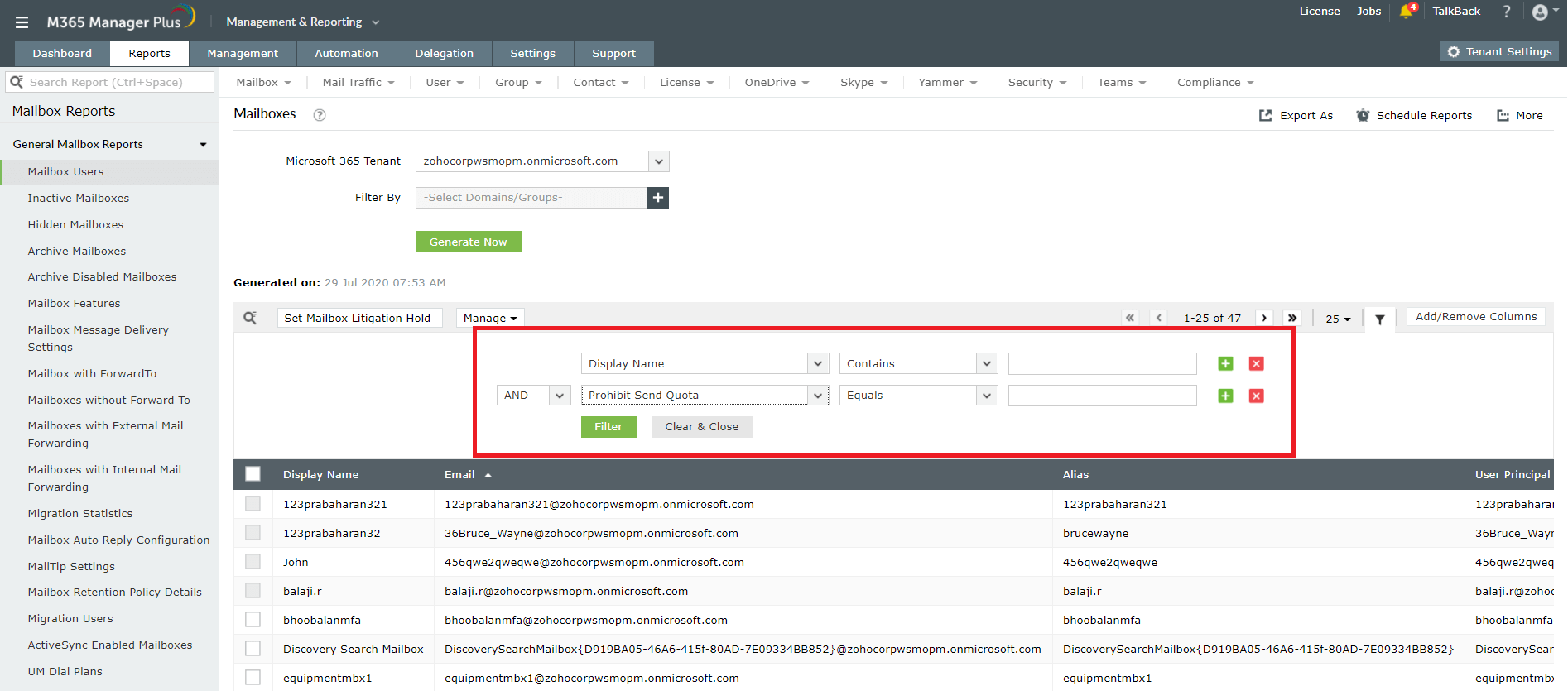
Task: Open the user account avatar menu
Action: tap(1540, 12)
